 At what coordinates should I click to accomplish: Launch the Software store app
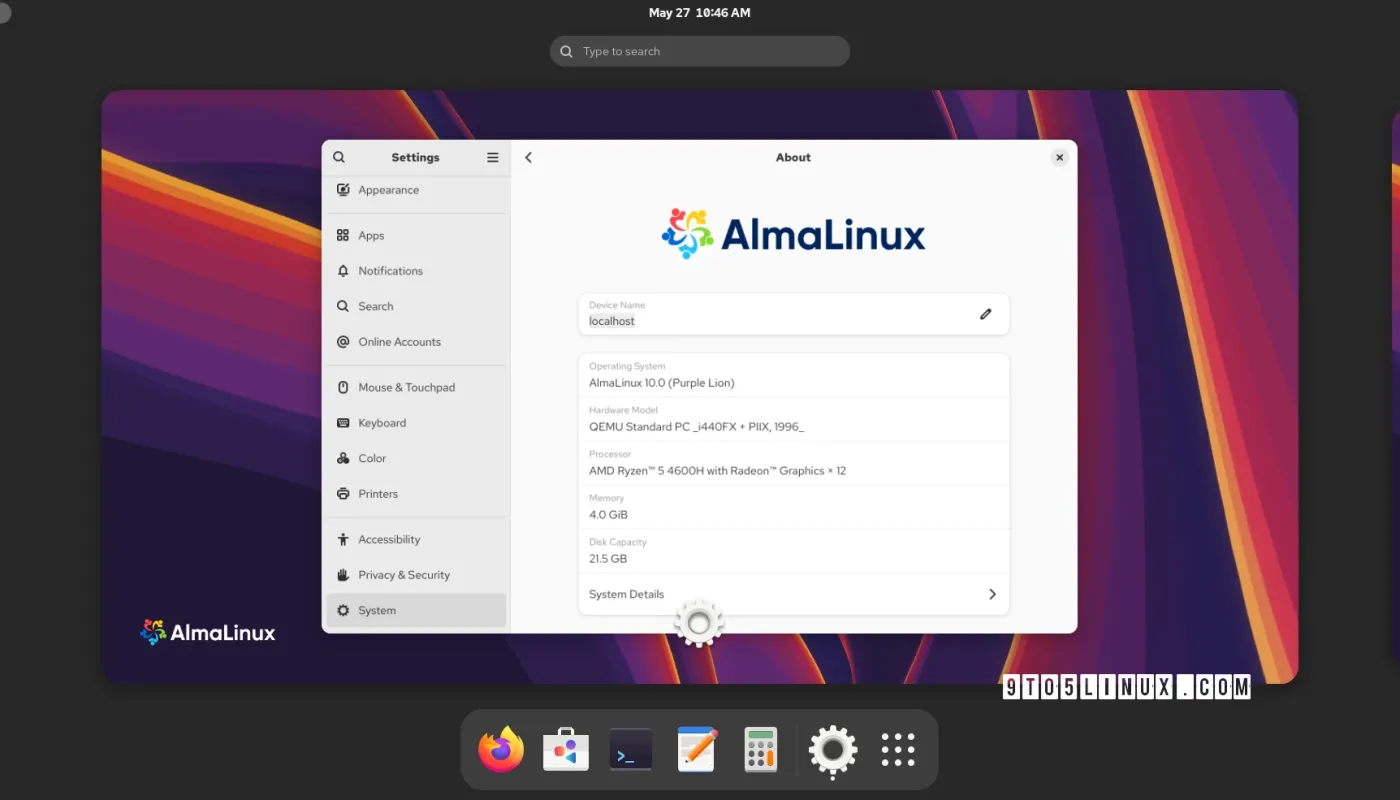[566, 750]
